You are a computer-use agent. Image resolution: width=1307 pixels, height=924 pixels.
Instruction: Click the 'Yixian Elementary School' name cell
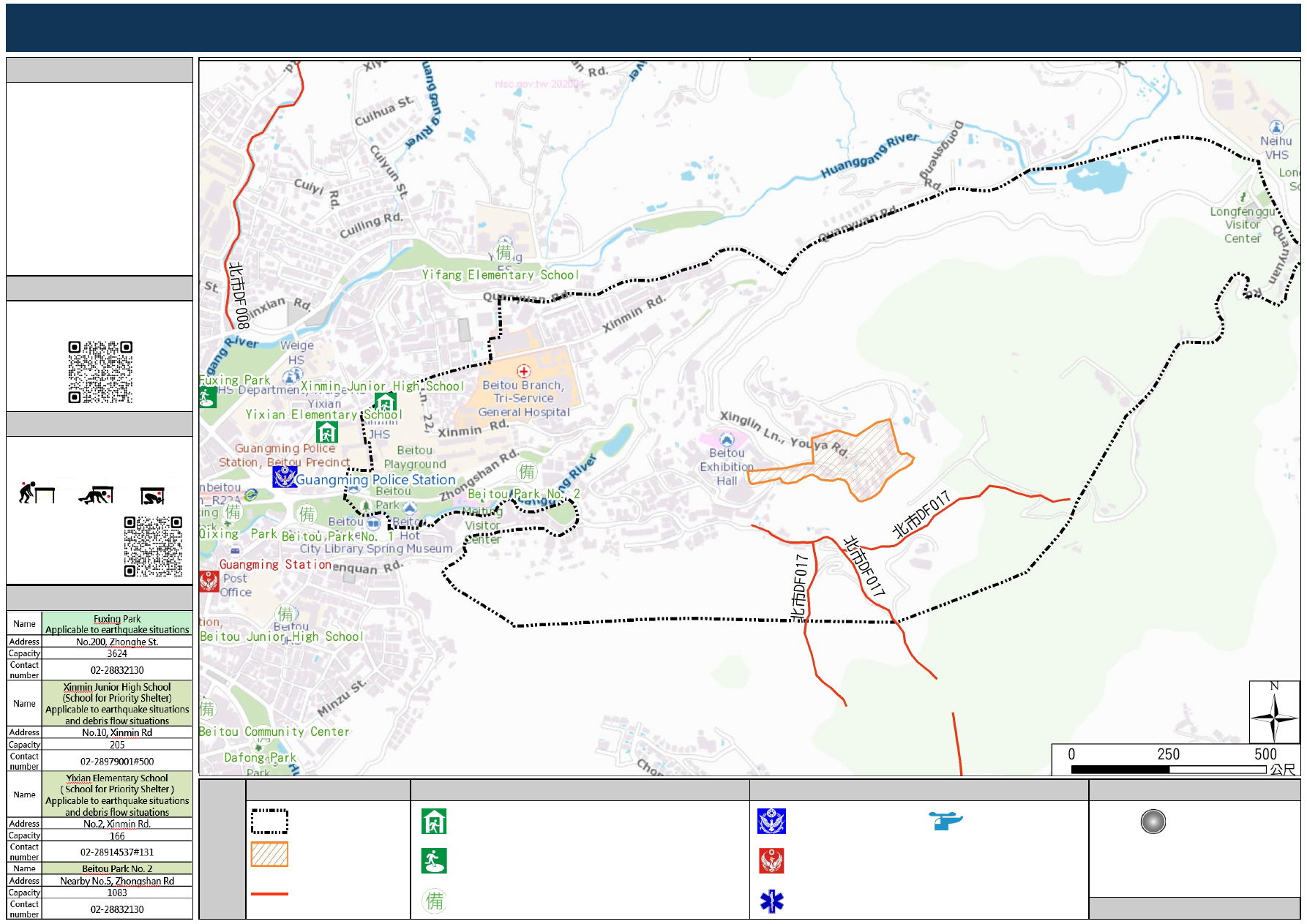pyautogui.click(x=117, y=795)
